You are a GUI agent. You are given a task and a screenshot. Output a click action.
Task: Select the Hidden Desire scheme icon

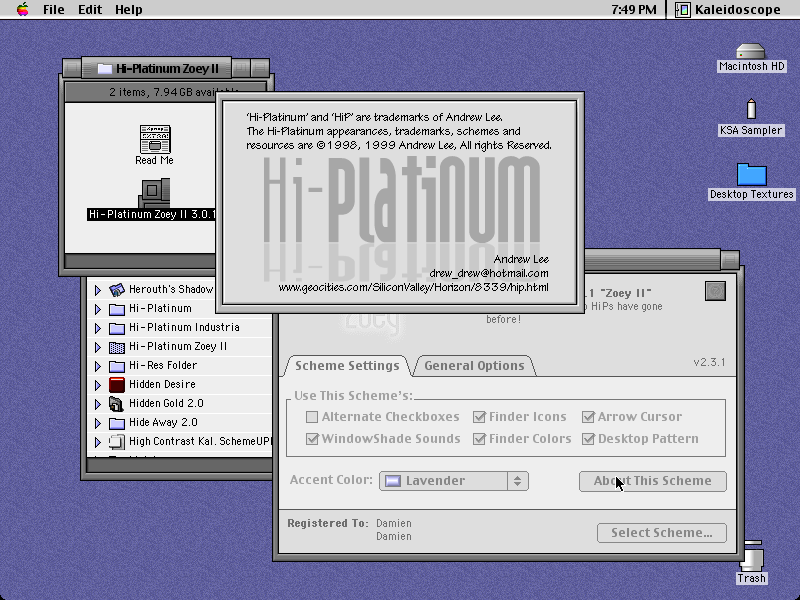pos(117,385)
